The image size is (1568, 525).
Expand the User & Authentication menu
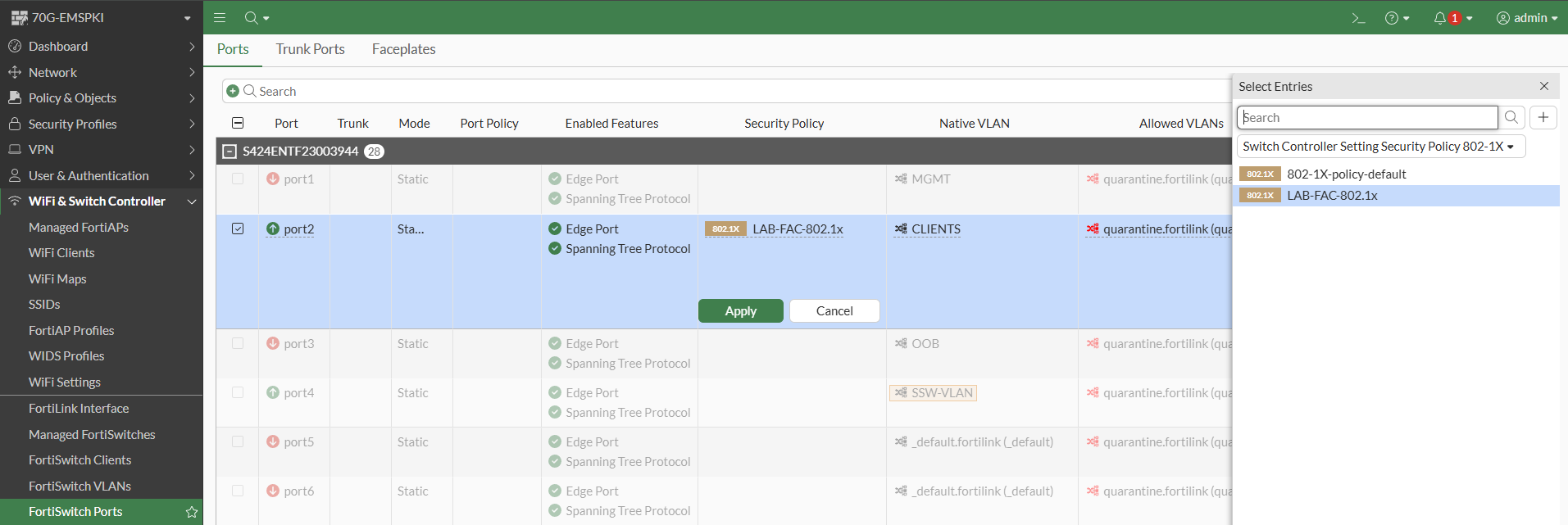point(192,175)
